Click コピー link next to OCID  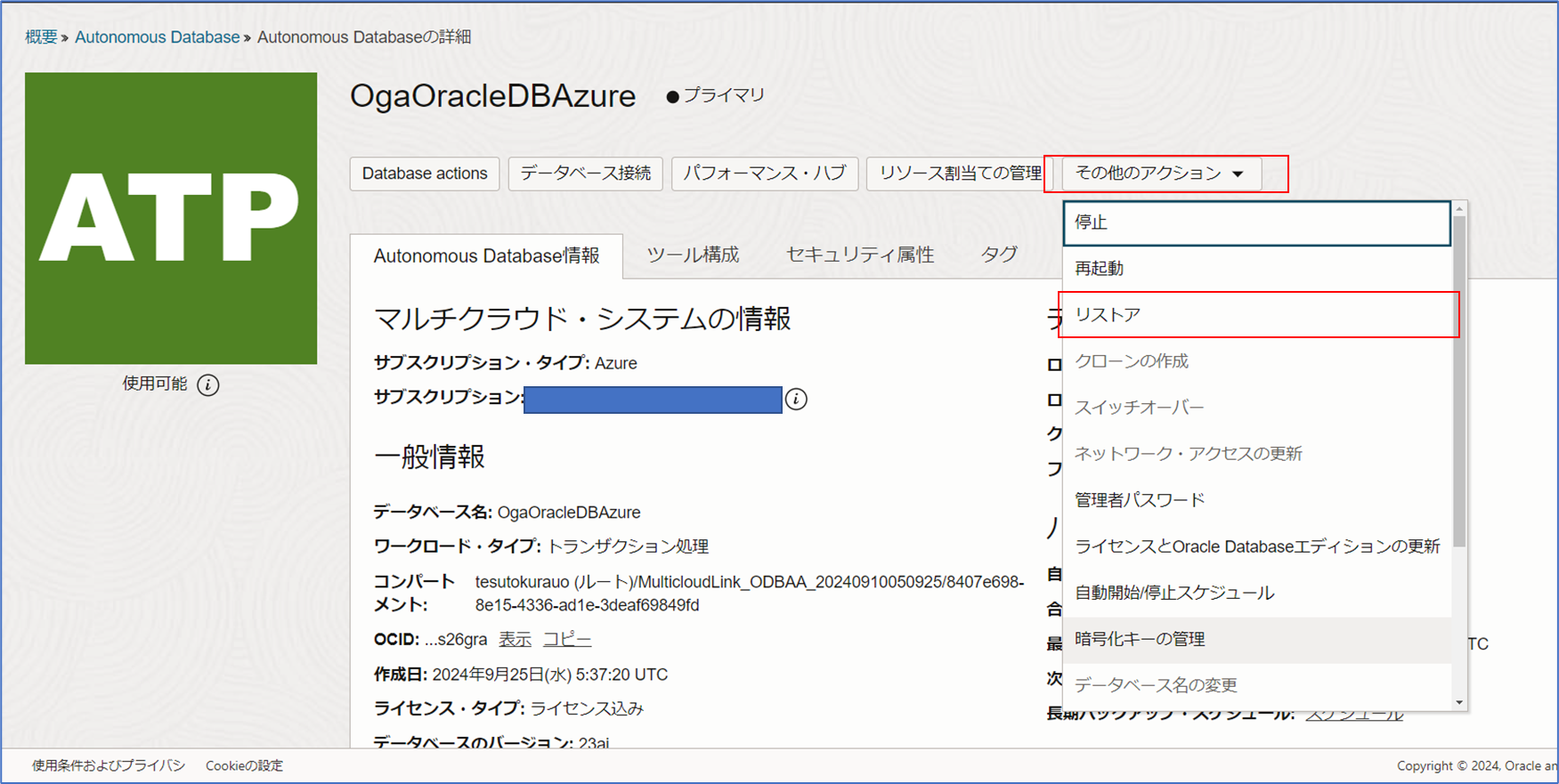point(567,640)
